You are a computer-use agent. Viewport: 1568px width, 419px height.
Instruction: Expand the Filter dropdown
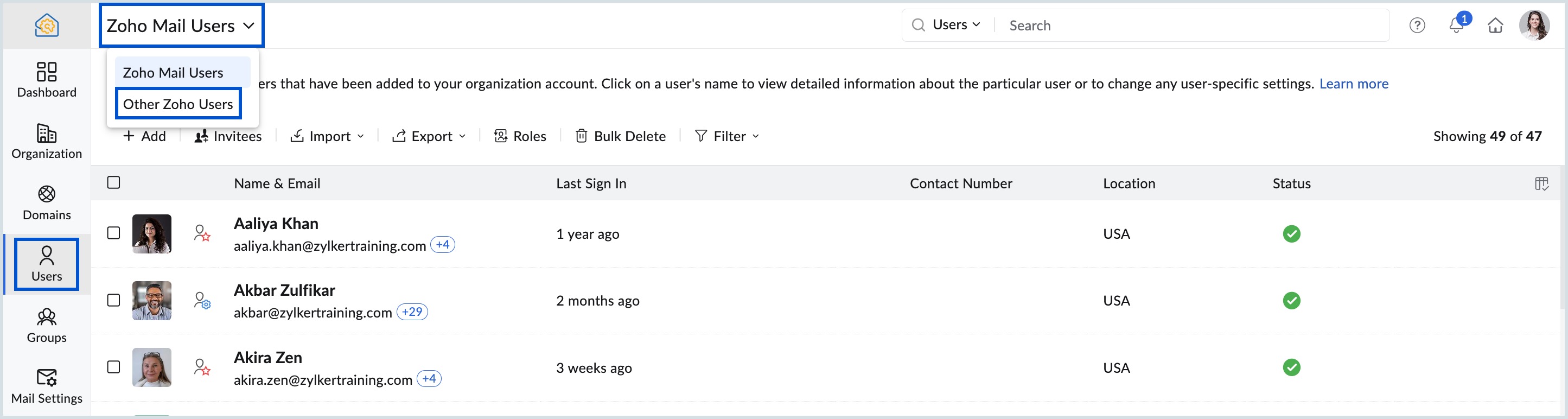pos(728,136)
